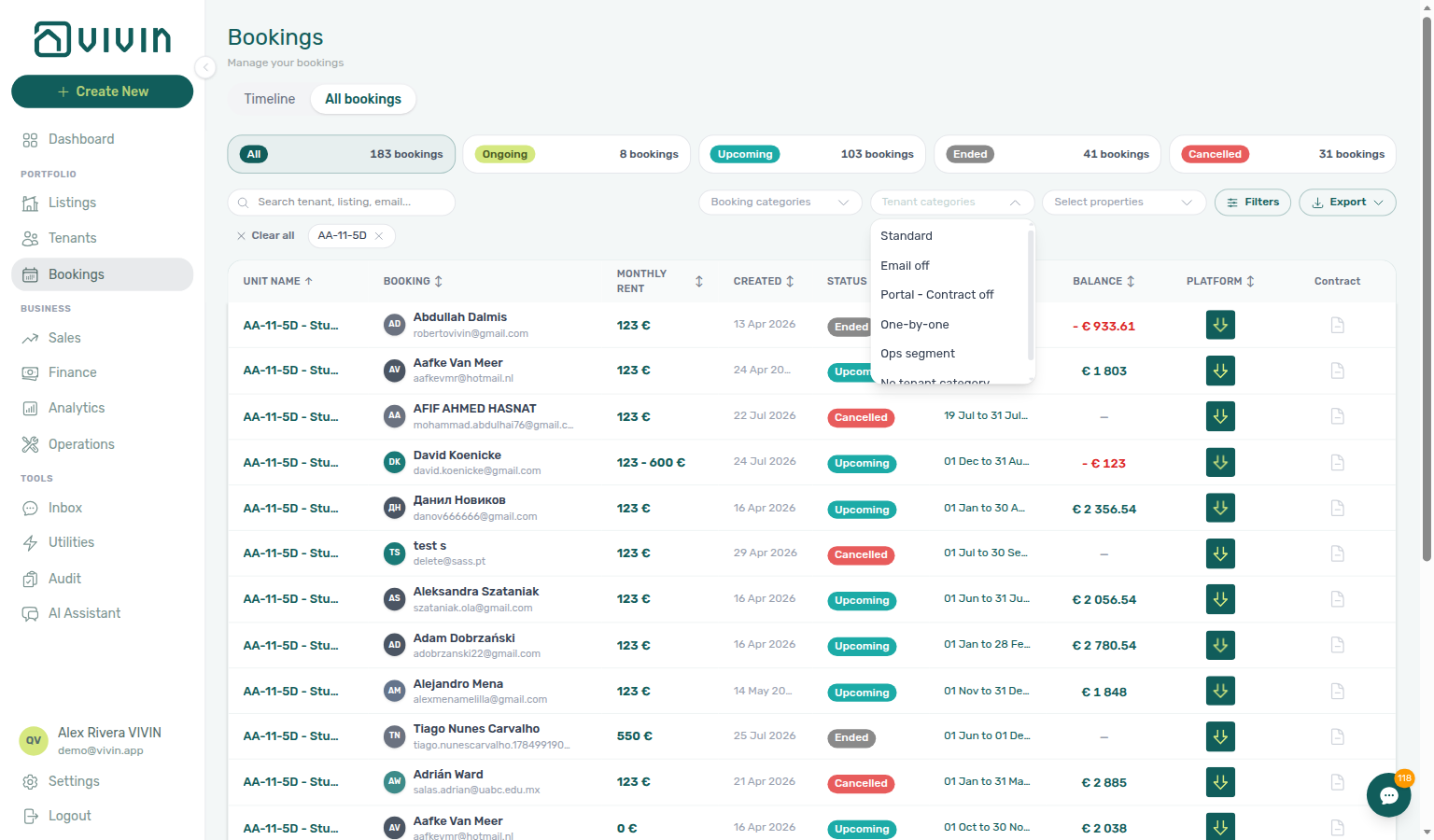
Task: Open the Audit tool
Action: [x=64, y=579]
